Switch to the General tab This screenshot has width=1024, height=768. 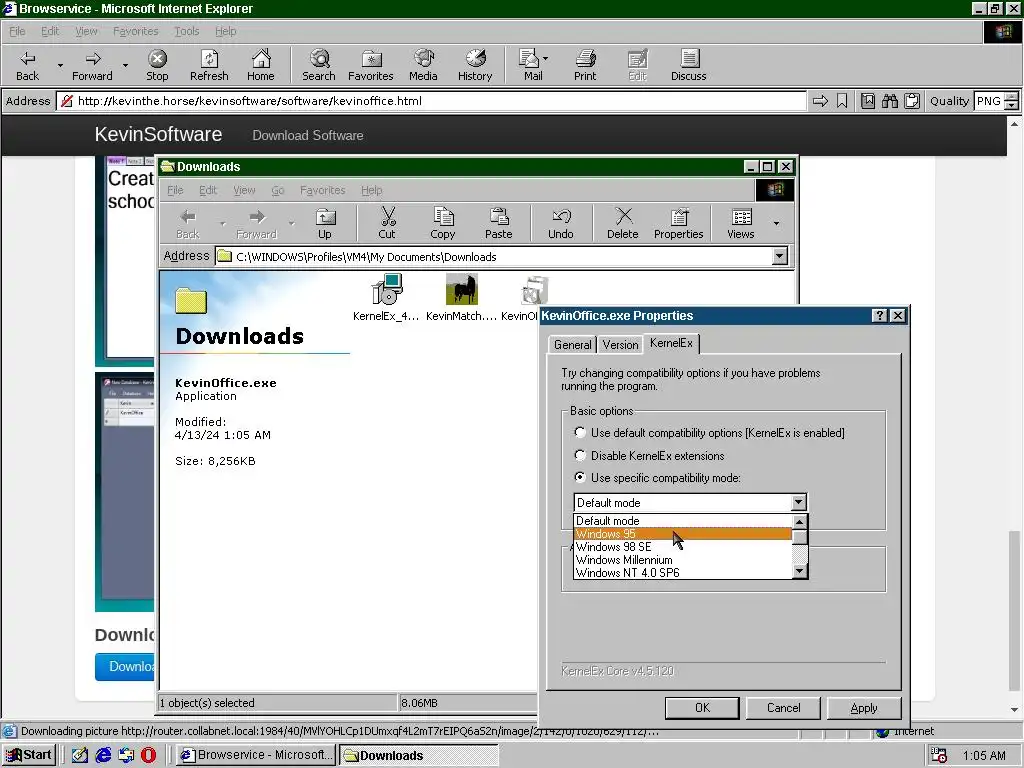click(x=572, y=345)
